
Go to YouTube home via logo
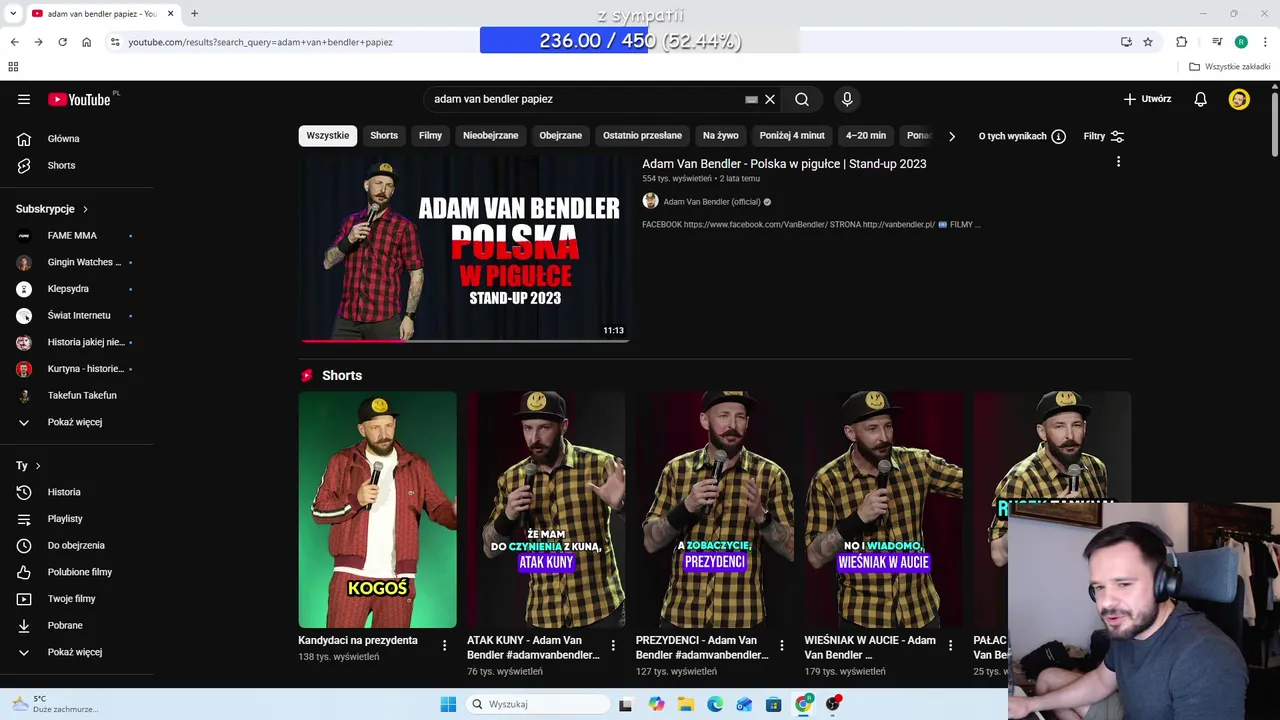click(79, 99)
